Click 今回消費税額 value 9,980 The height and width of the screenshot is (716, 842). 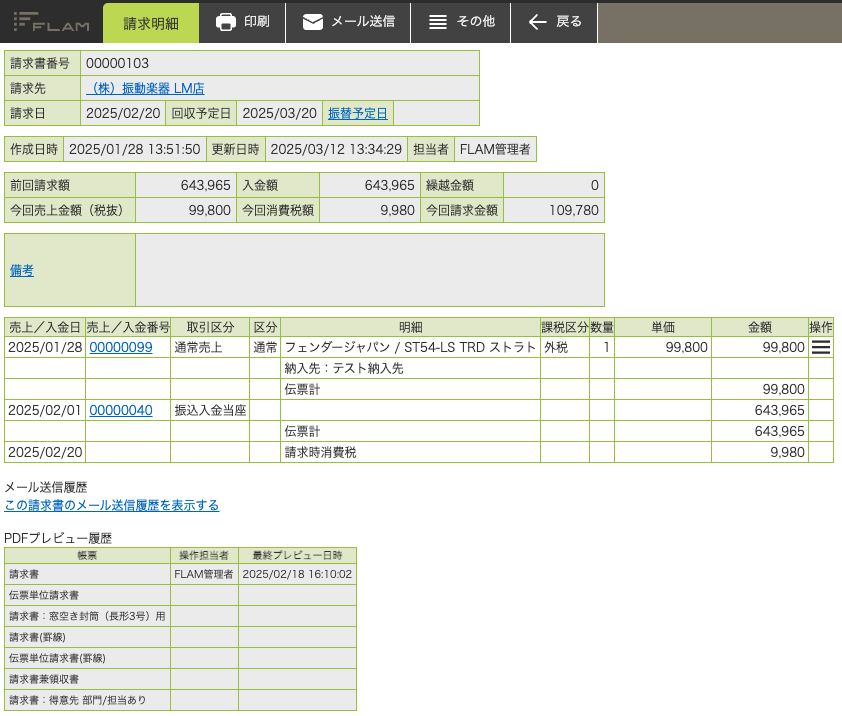[x=397, y=210]
